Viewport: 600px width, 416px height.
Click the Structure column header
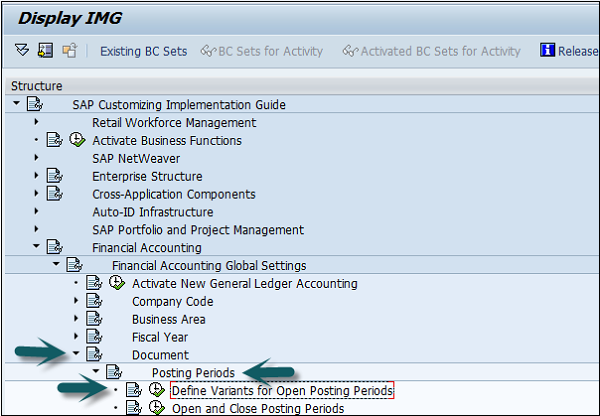(x=36, y=87)
